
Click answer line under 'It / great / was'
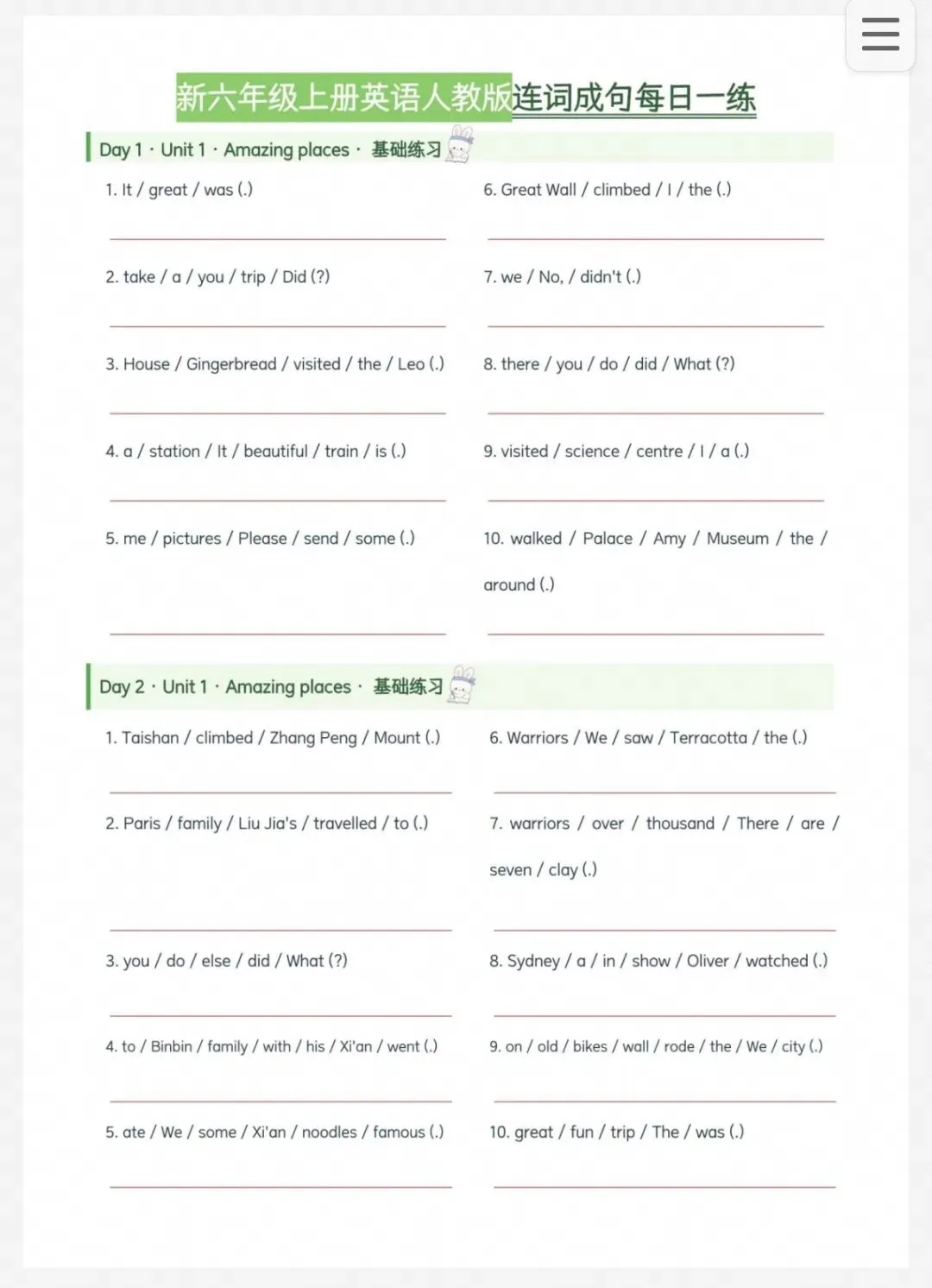coord(278,238)
